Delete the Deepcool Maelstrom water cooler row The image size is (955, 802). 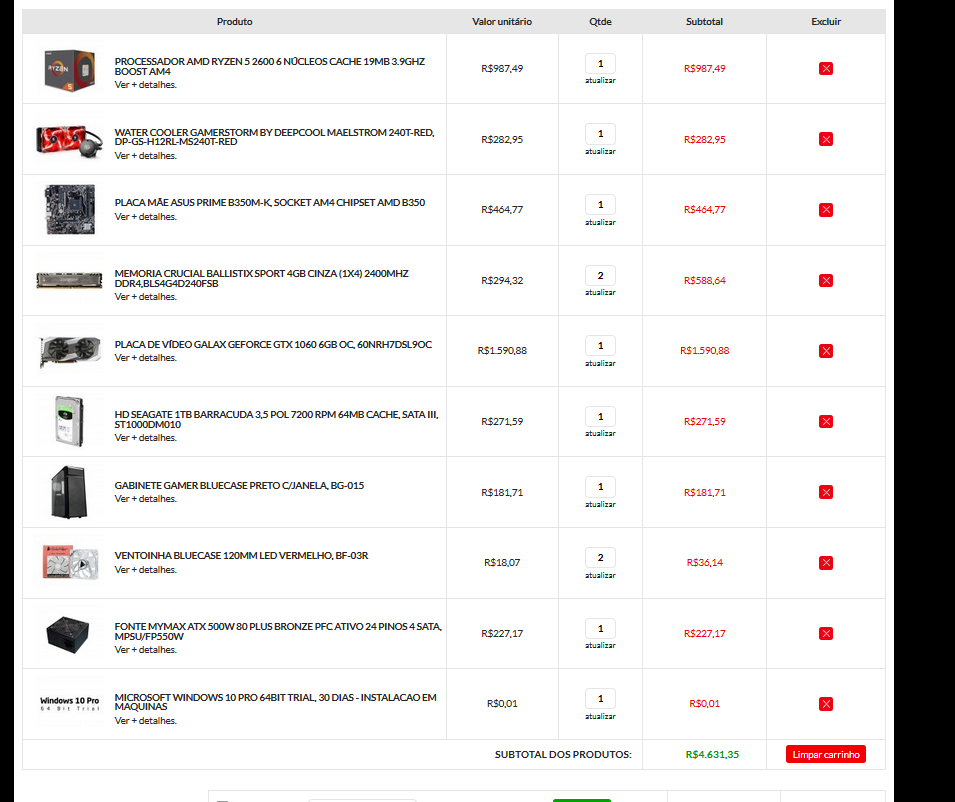point(825,139)
